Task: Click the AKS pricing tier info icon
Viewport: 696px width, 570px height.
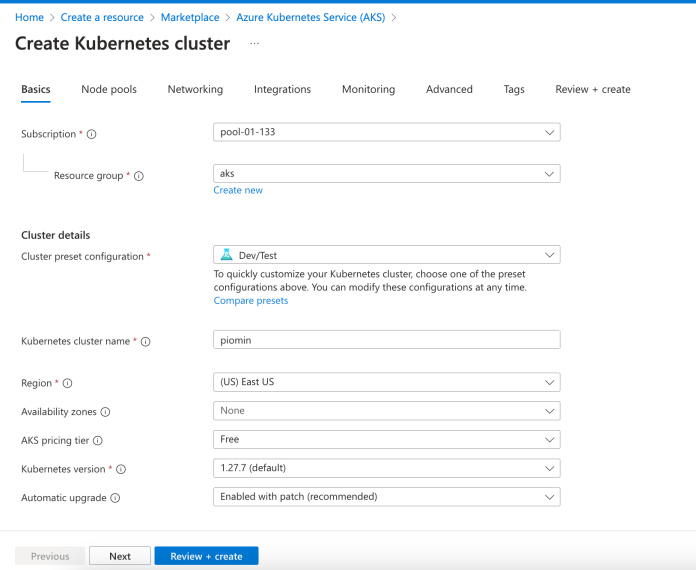Action: (x=98, y=440)
